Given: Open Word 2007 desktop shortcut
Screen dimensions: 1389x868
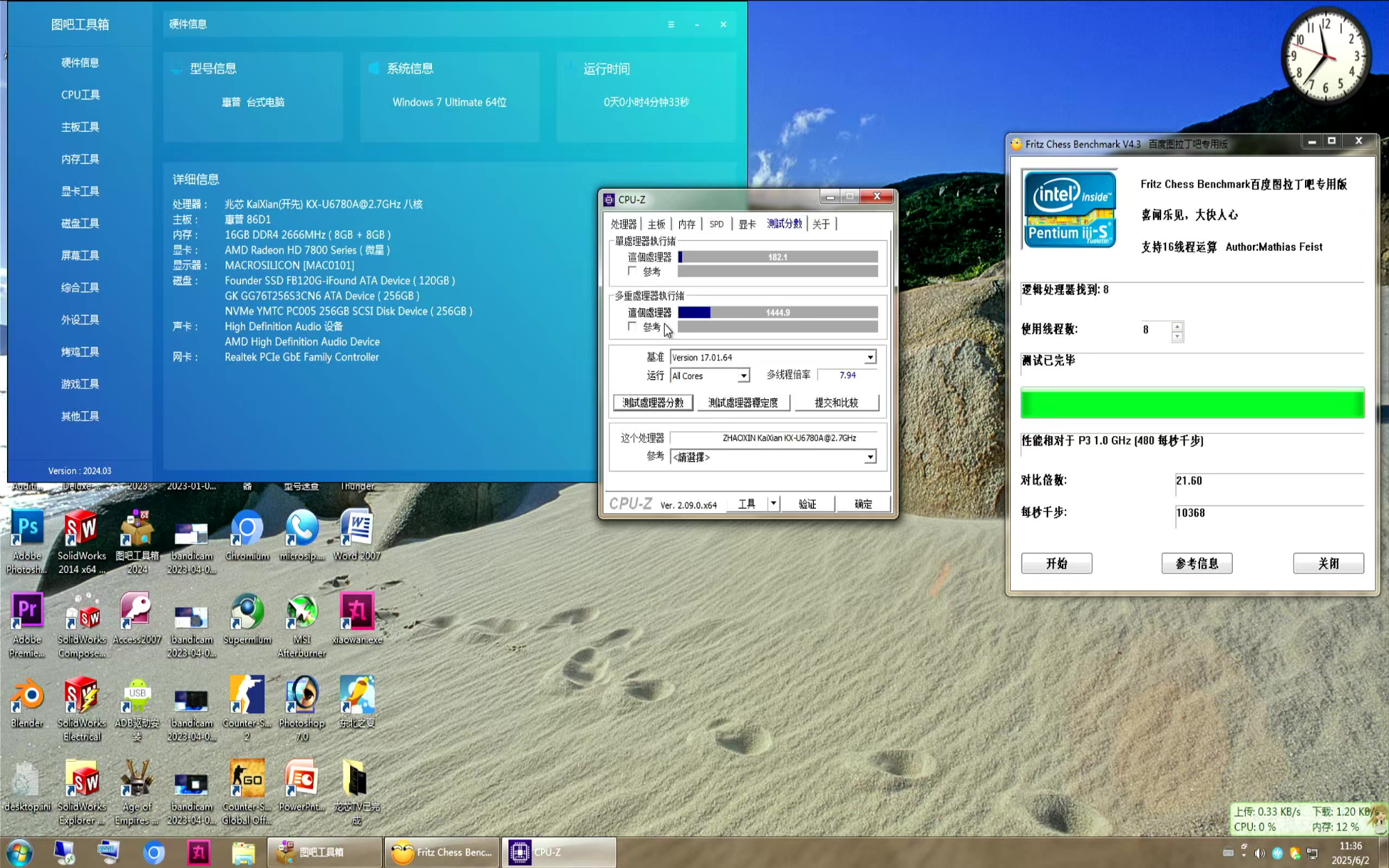Looking at the screenshot, I should pos(357,535).
